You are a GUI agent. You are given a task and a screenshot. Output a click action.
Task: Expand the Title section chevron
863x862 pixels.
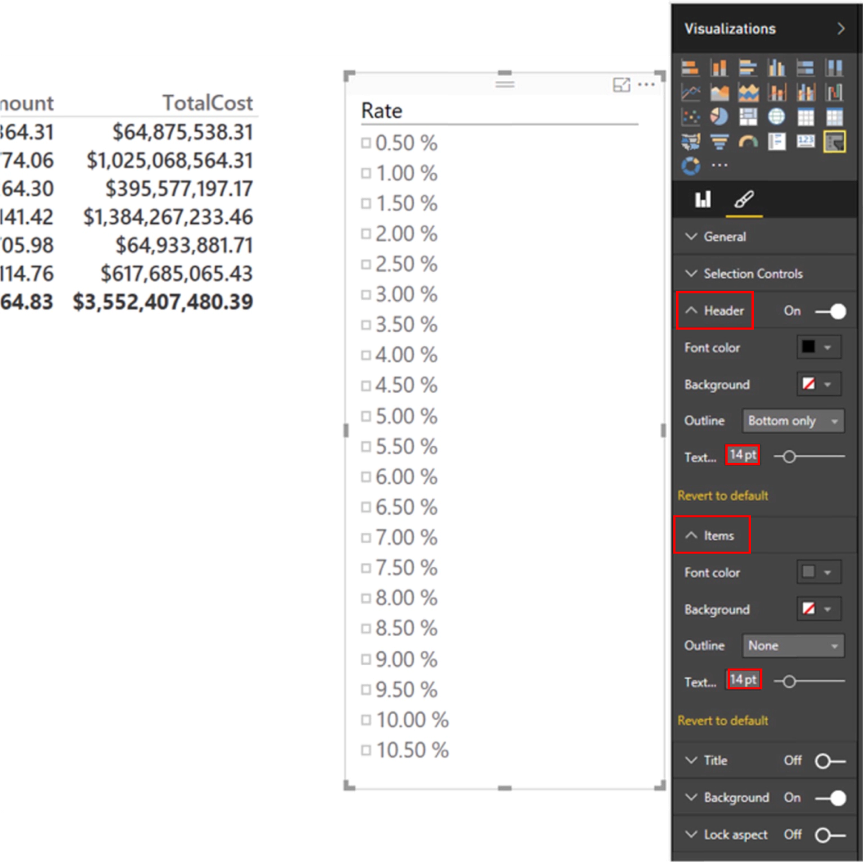(x=691, y=760)
